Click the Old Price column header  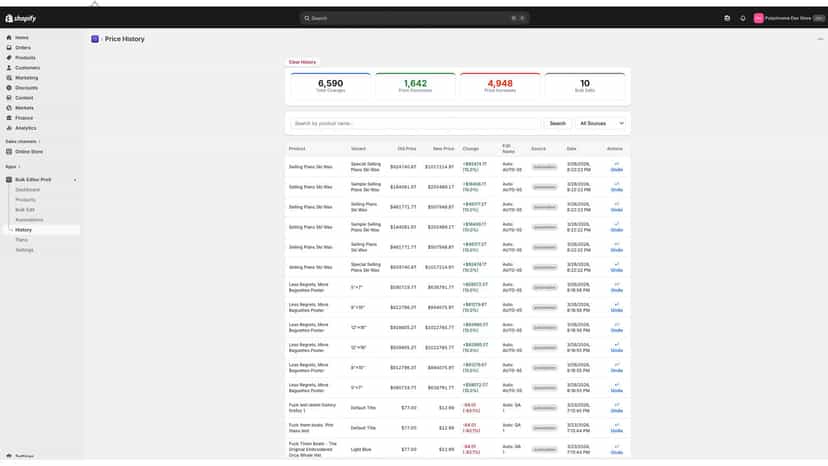[x=407, y=149]
